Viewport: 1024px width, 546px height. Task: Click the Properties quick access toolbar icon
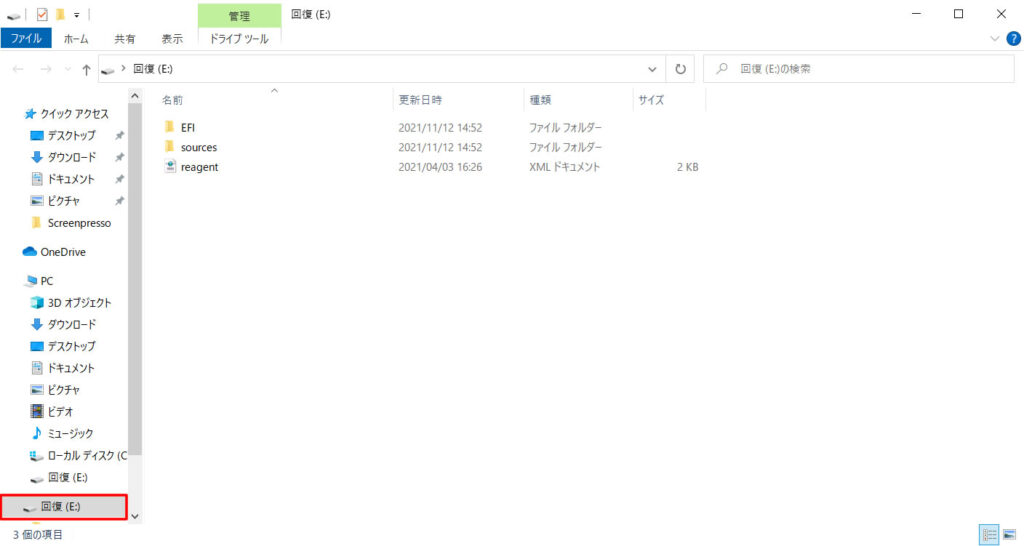(42, 14)
